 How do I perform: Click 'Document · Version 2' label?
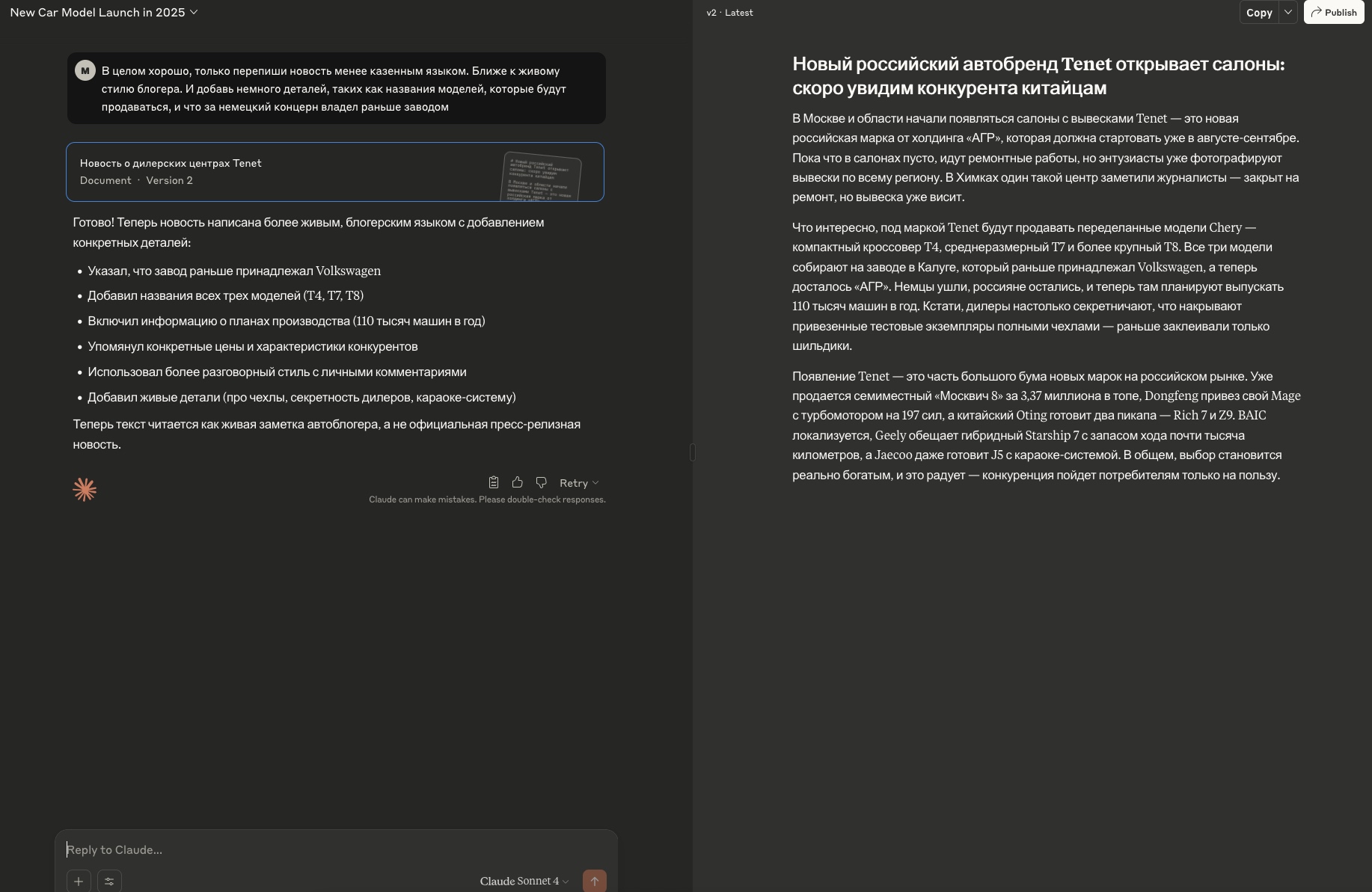tap(136, 180)
